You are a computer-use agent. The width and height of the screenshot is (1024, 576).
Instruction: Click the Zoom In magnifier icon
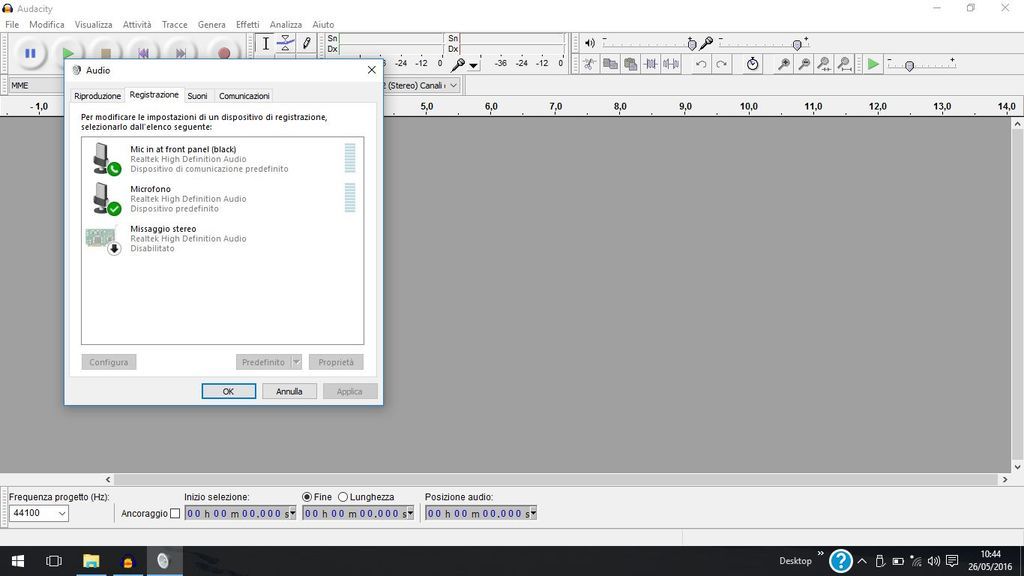[784, 64]
